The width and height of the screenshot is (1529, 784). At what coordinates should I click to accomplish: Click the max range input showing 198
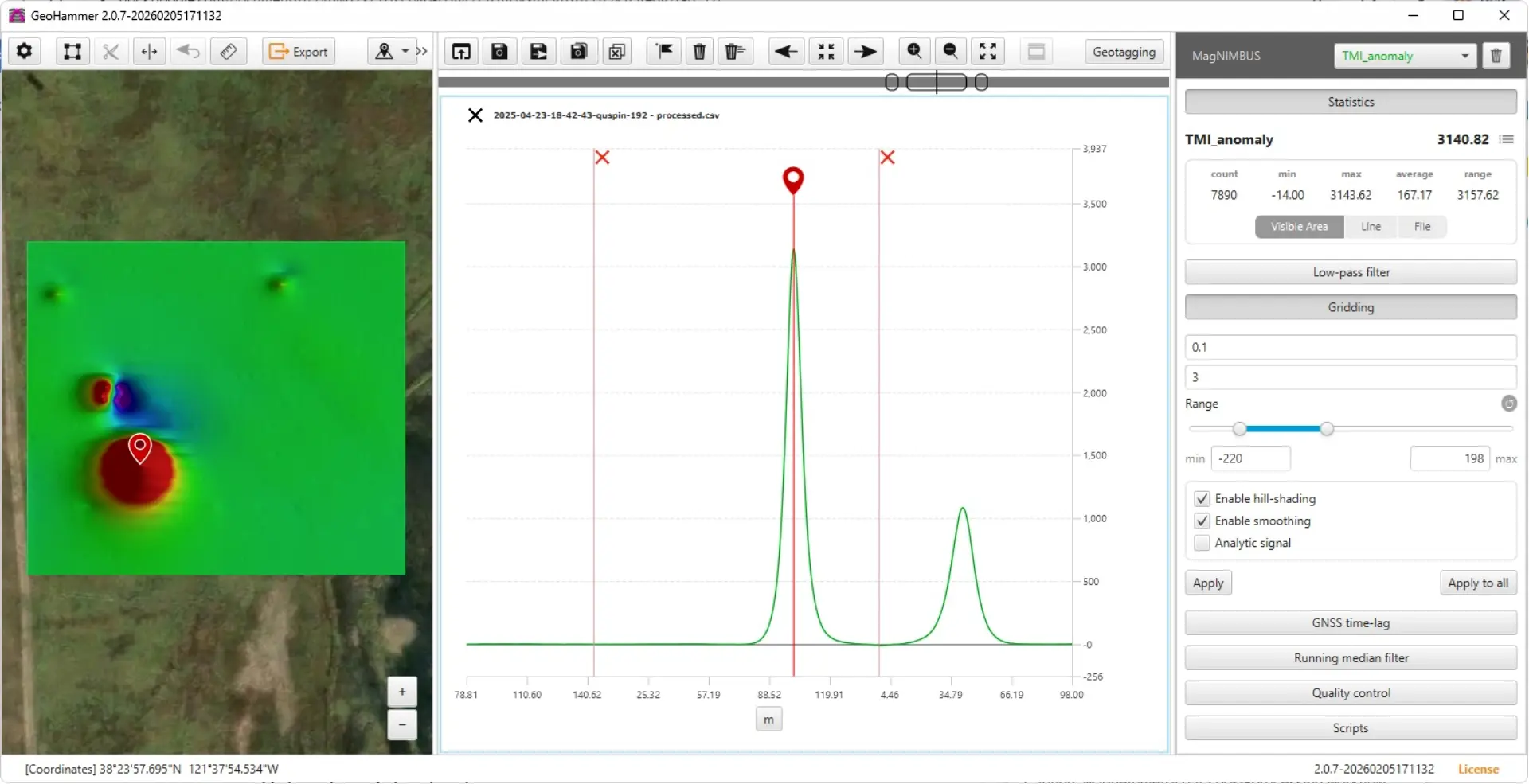tap(1449, 458)
